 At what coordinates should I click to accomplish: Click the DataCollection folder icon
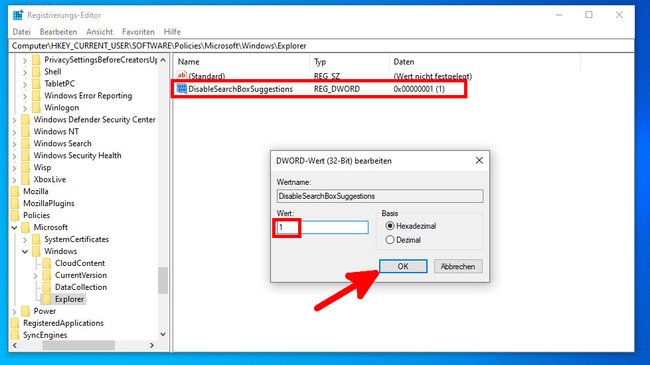pos(47,287)
